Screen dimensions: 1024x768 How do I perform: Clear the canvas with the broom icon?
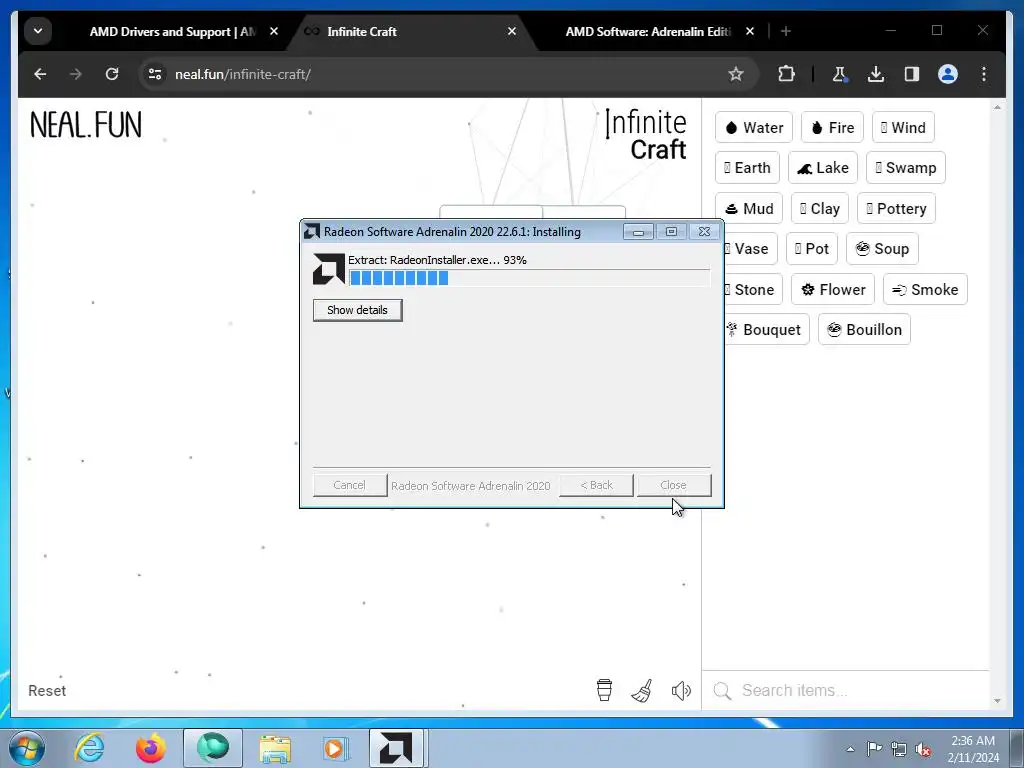642,691
